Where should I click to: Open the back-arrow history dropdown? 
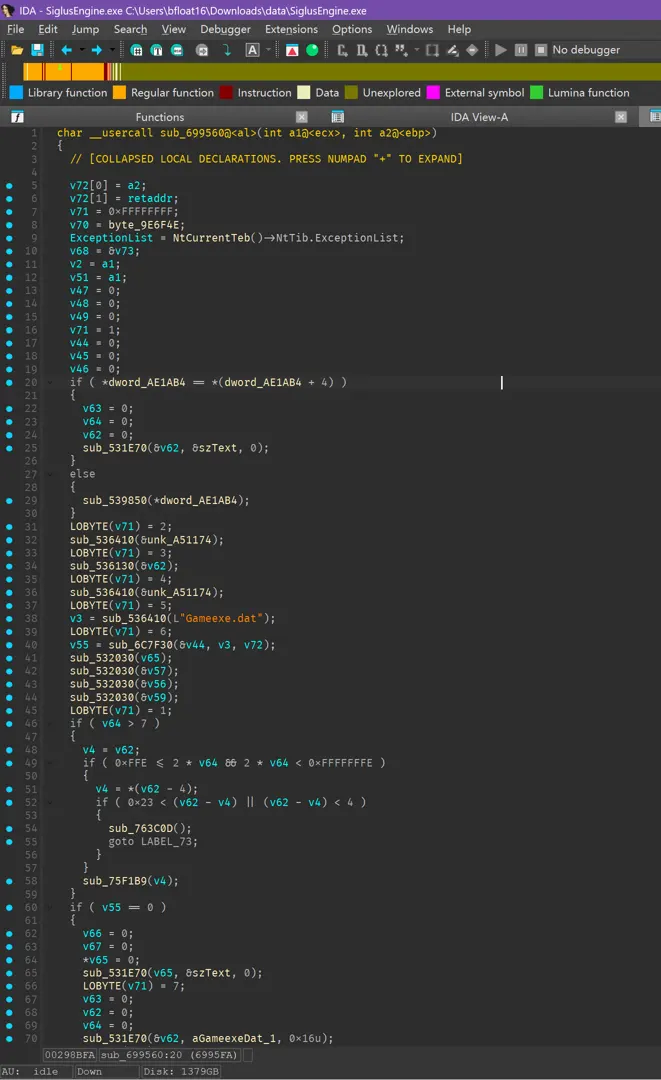82,50
